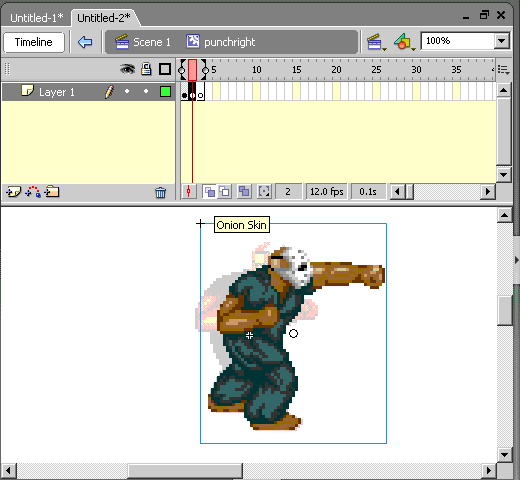
Task: Click stage vertical scroll down arrow
Action: coord(504,454)
